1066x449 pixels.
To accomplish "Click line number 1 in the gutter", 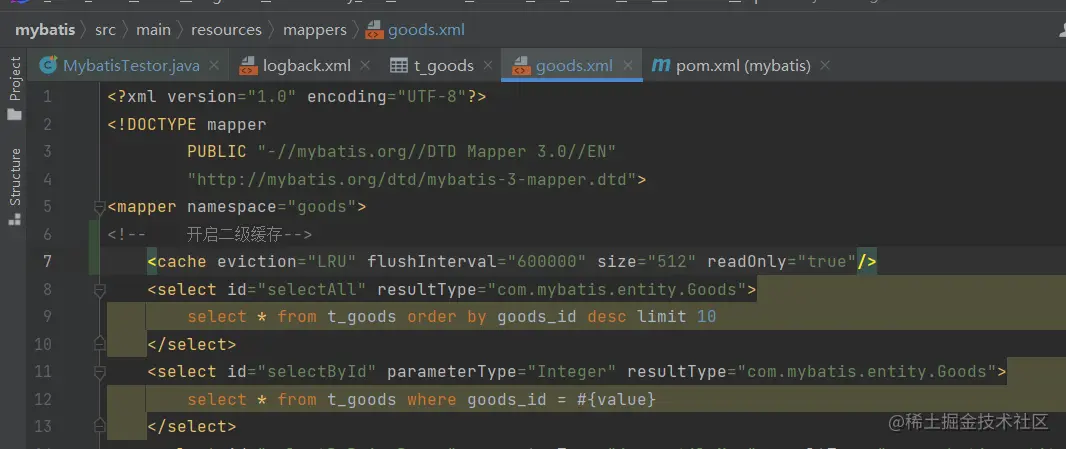I will pos(47,97).
